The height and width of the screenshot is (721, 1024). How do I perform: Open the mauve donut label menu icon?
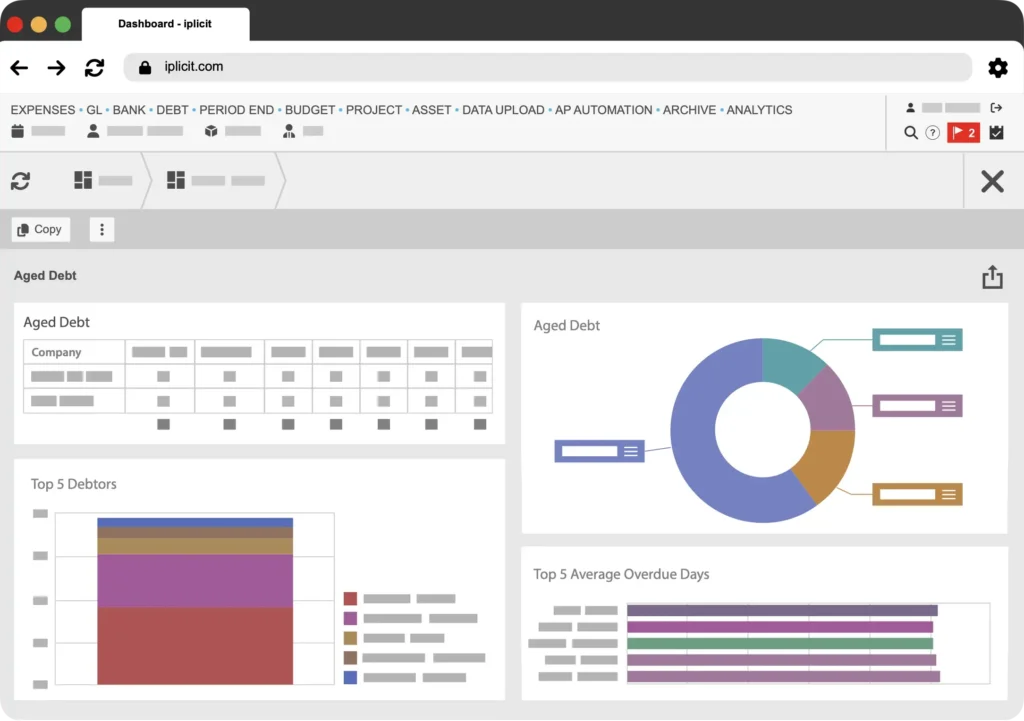coord(948,406)
